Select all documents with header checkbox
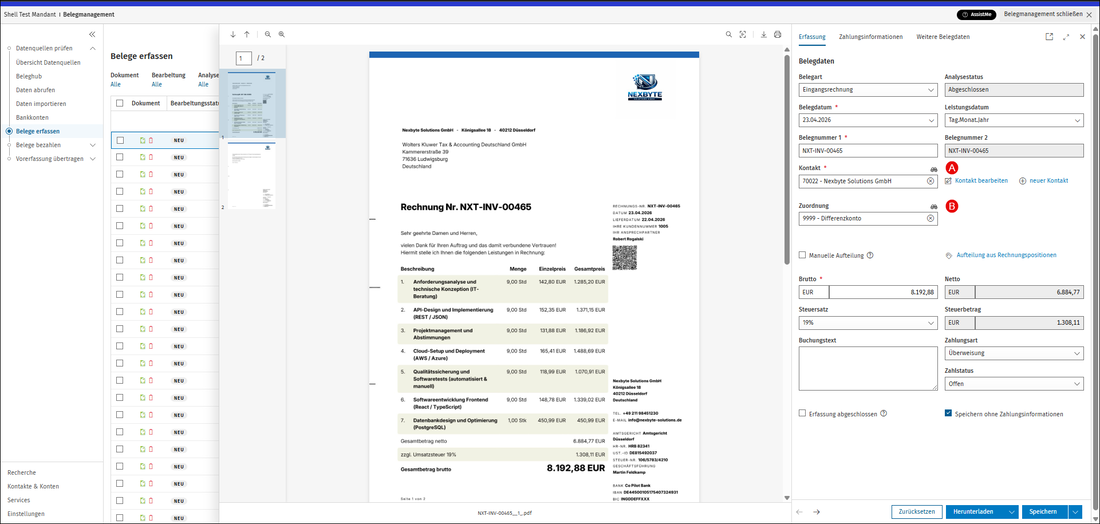 click(x=120, y=103)
